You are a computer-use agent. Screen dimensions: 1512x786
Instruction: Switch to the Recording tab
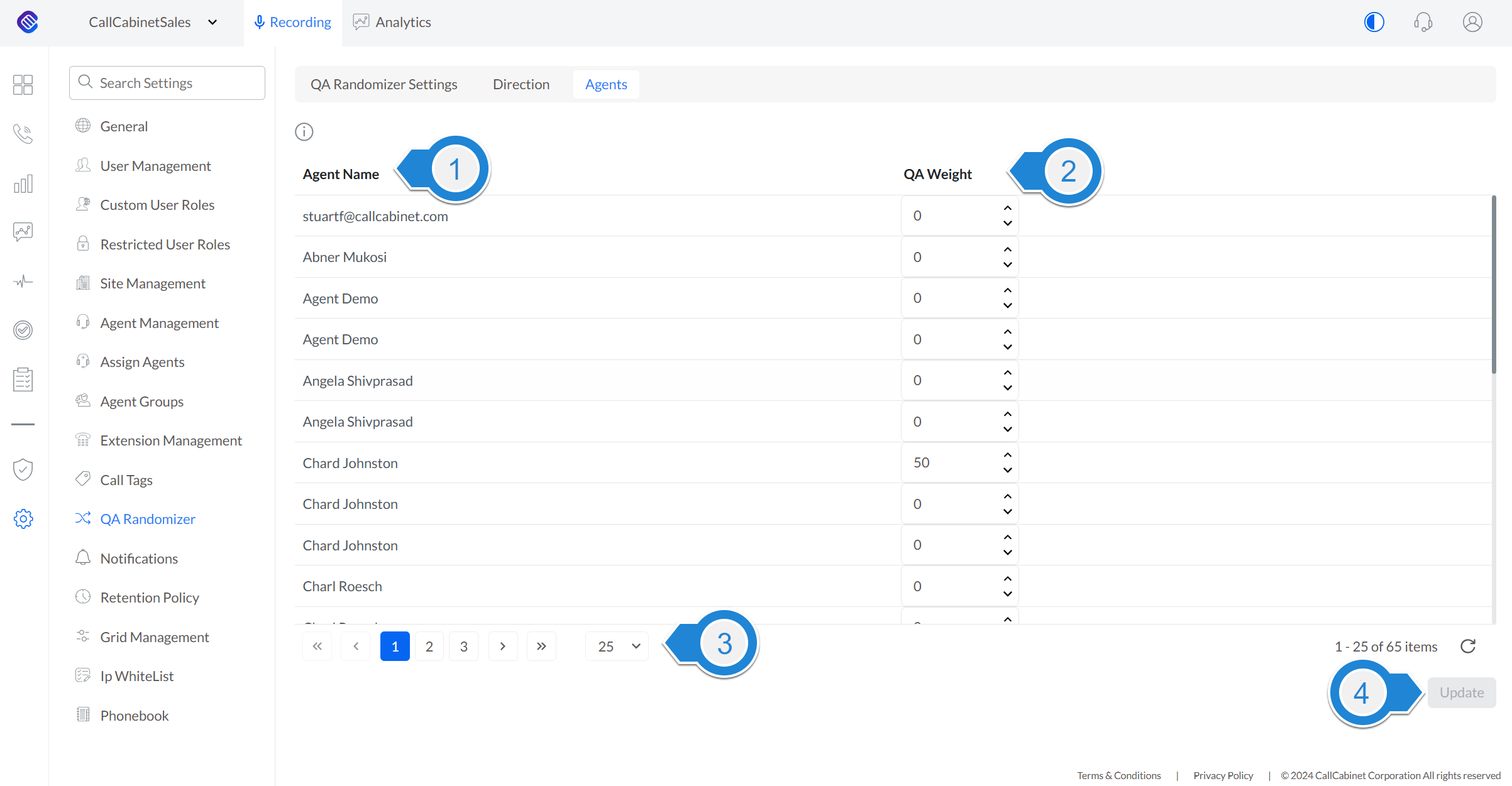tap(293, 23)
